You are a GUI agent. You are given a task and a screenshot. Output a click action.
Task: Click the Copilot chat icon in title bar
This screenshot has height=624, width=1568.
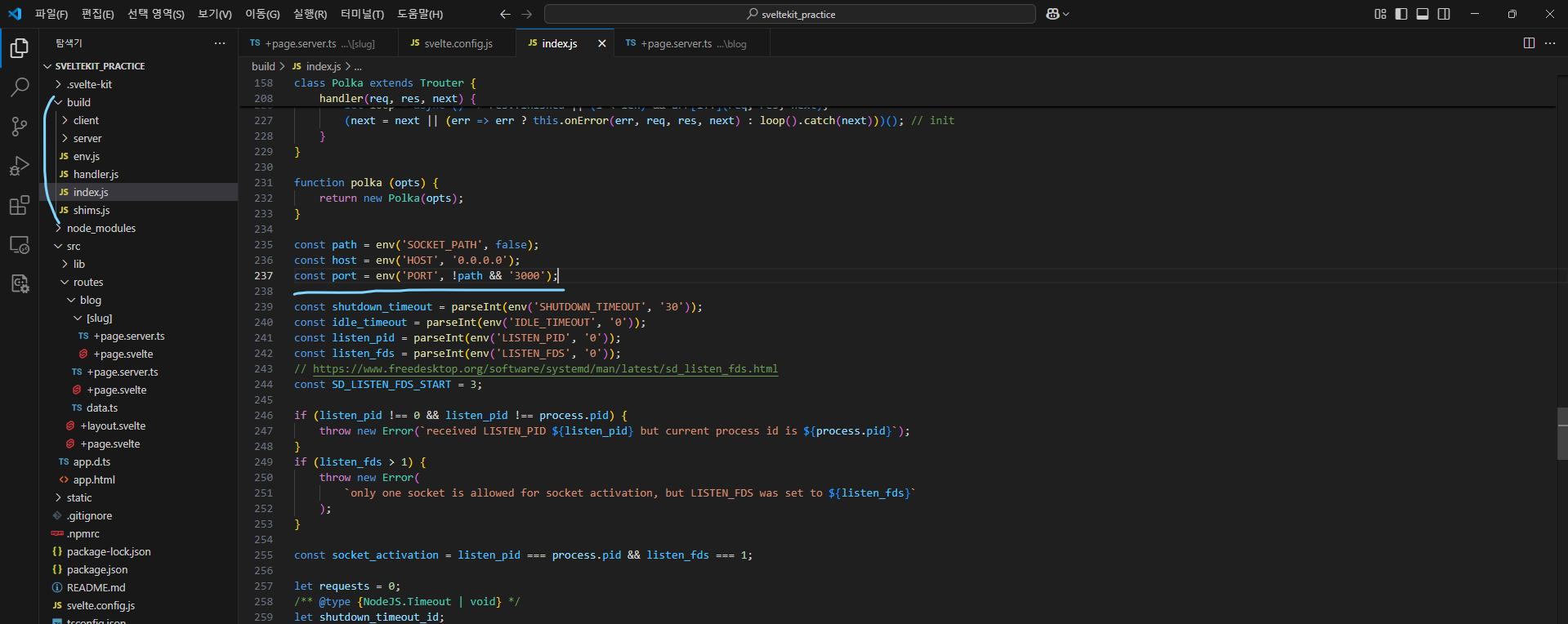[1053, 14]
